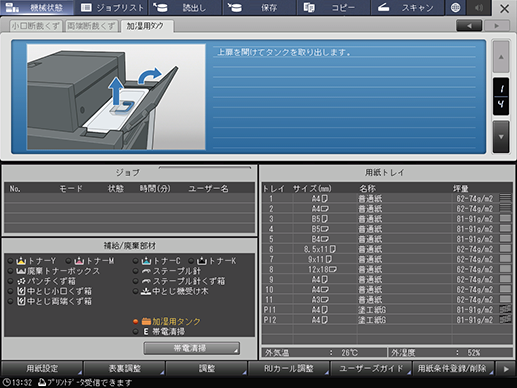Click the トナーC status indicator dot
Viewport: 517px width, 388px height.
tap(135, 261)
